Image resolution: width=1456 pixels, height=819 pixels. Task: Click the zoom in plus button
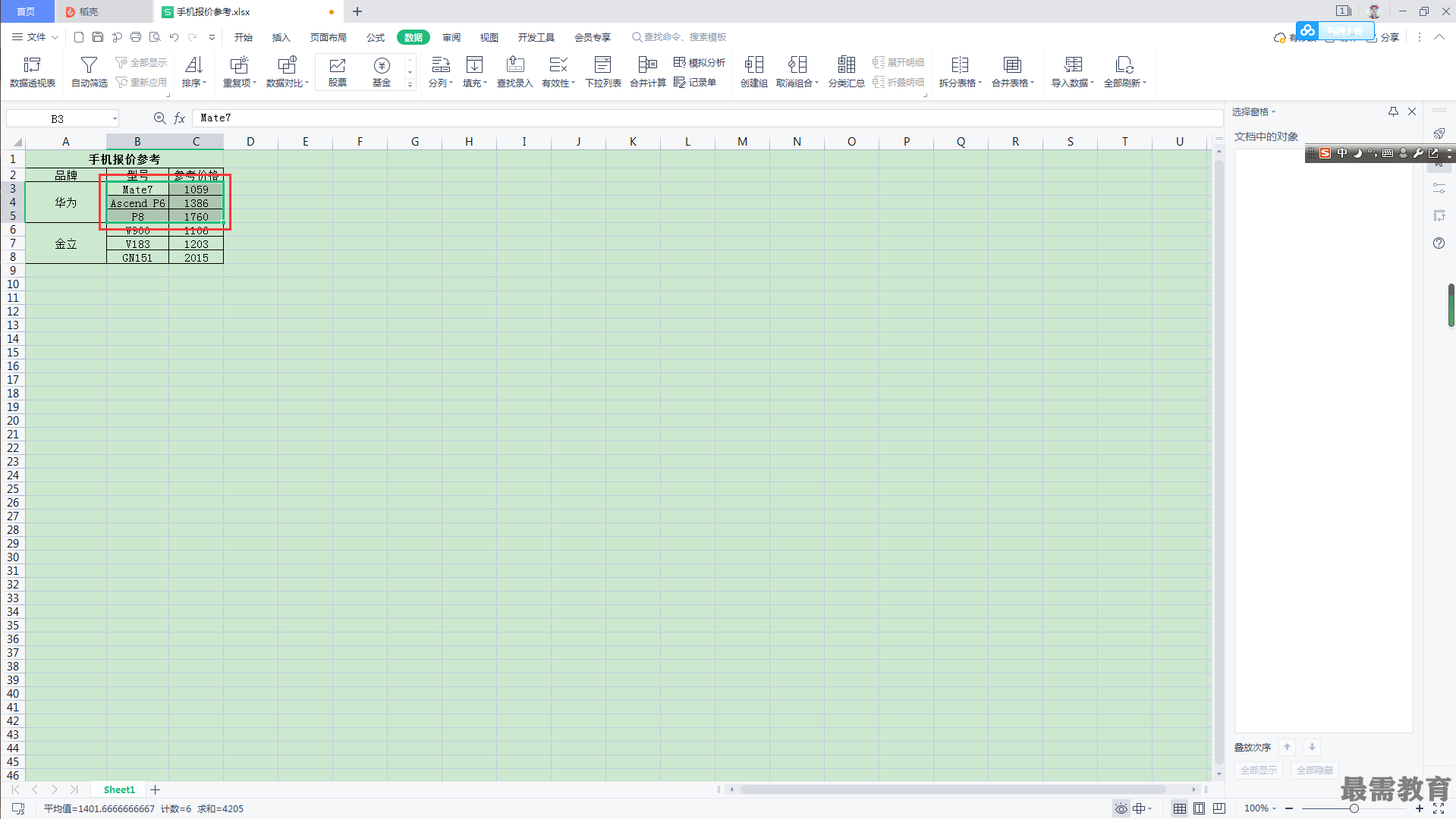pos(1420,808)
